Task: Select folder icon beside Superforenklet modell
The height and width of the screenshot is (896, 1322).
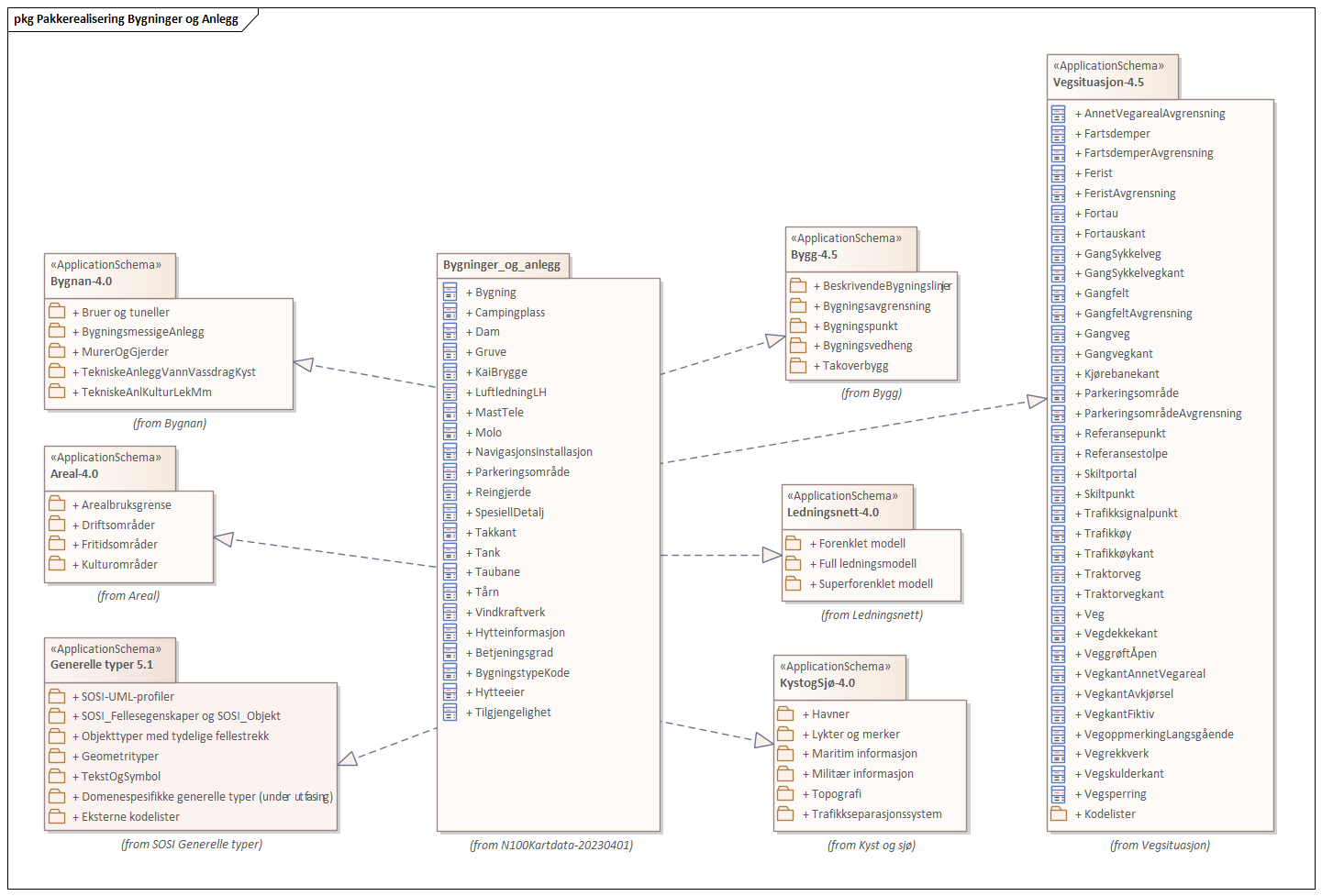Action: [794, 583]
